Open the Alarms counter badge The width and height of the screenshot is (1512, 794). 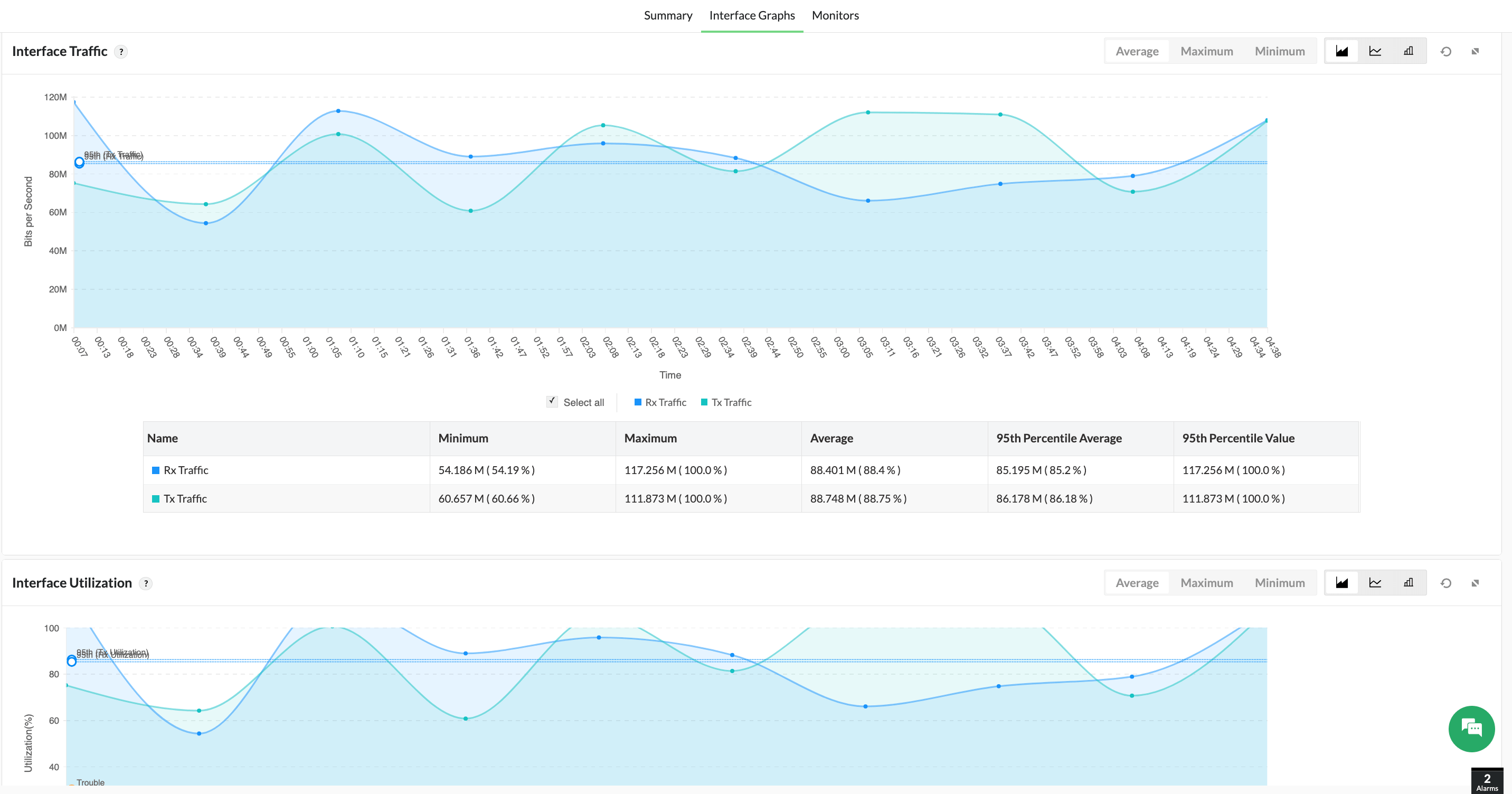coord(1487,782)
